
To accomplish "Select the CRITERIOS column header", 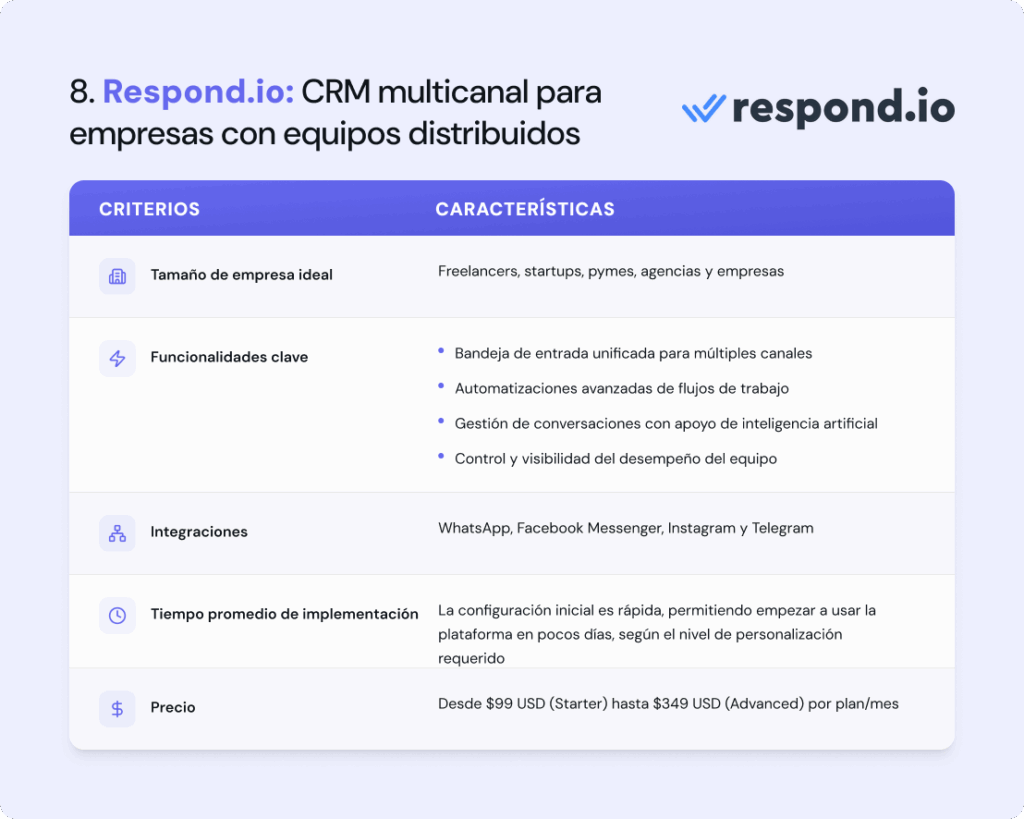I will point(149,209).
